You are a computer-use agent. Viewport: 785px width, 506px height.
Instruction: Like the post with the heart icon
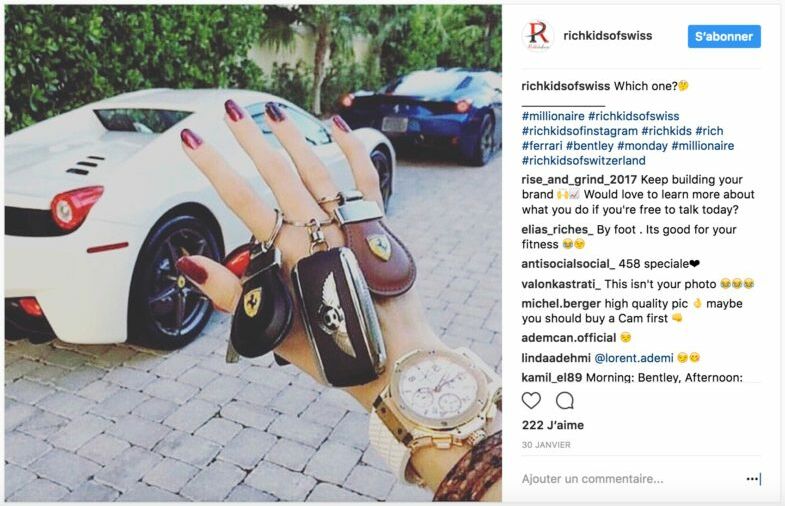531,401
